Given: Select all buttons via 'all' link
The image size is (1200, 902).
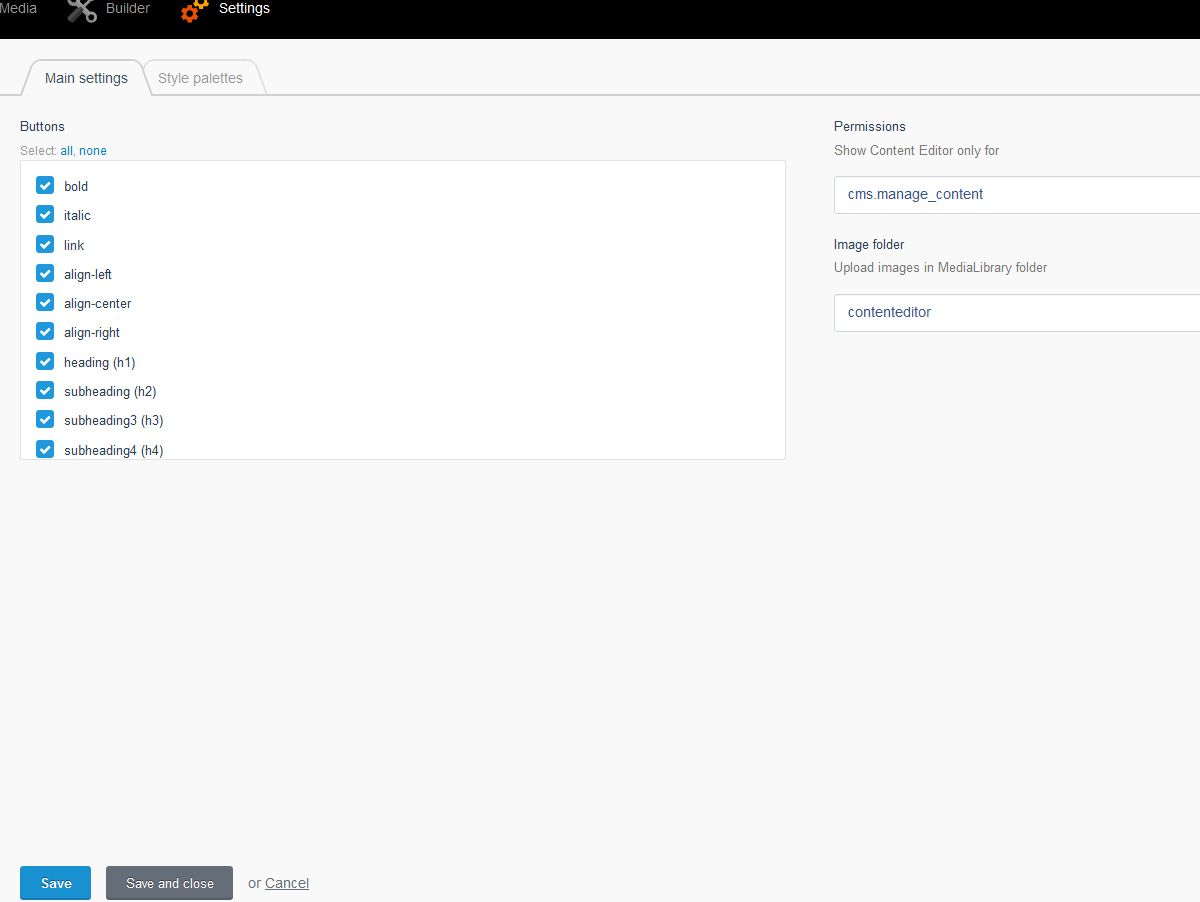Looking at the screenshot, I should tap(67, 151).
